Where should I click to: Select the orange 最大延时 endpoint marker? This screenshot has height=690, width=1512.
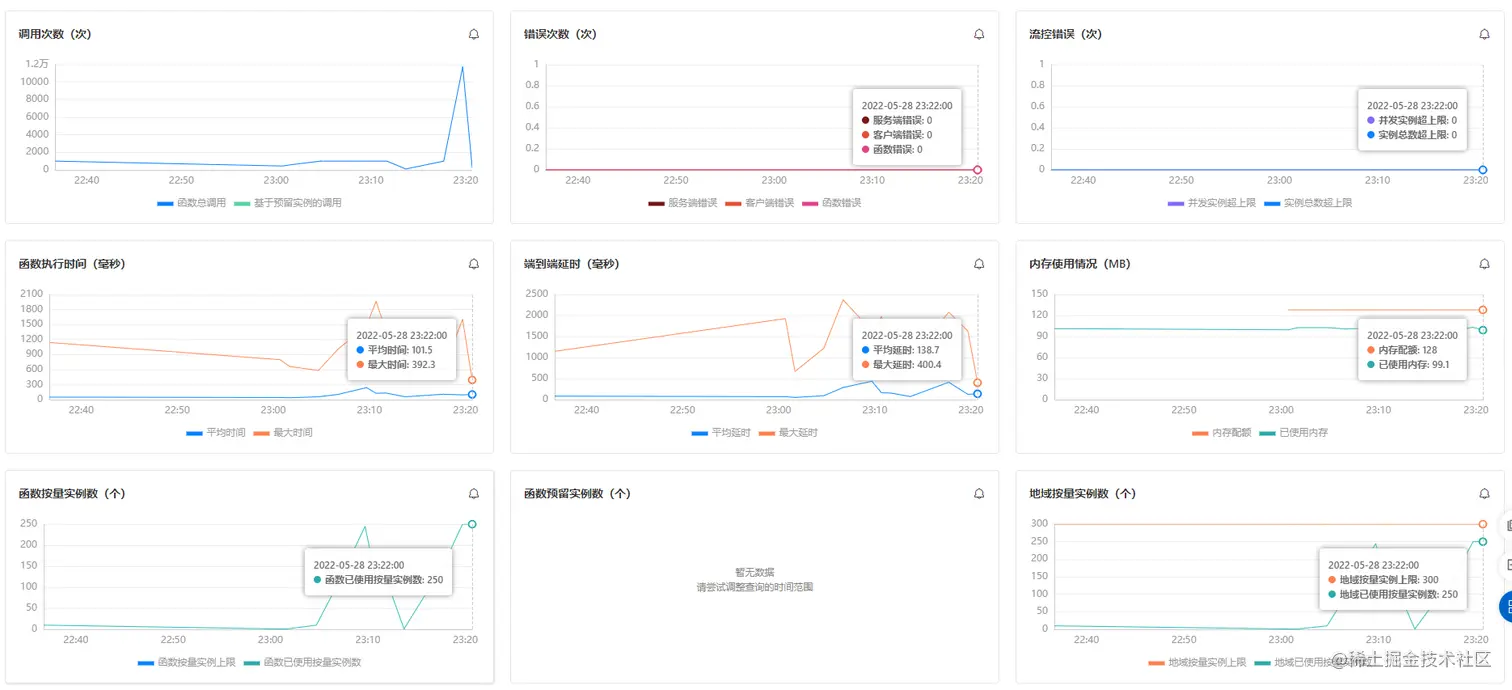(978, 383)
